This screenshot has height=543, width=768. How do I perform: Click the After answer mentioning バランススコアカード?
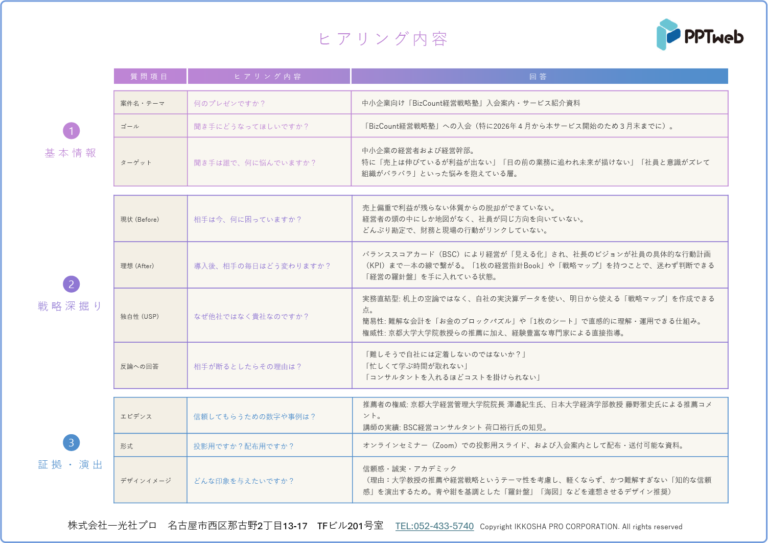pos(538,265)
